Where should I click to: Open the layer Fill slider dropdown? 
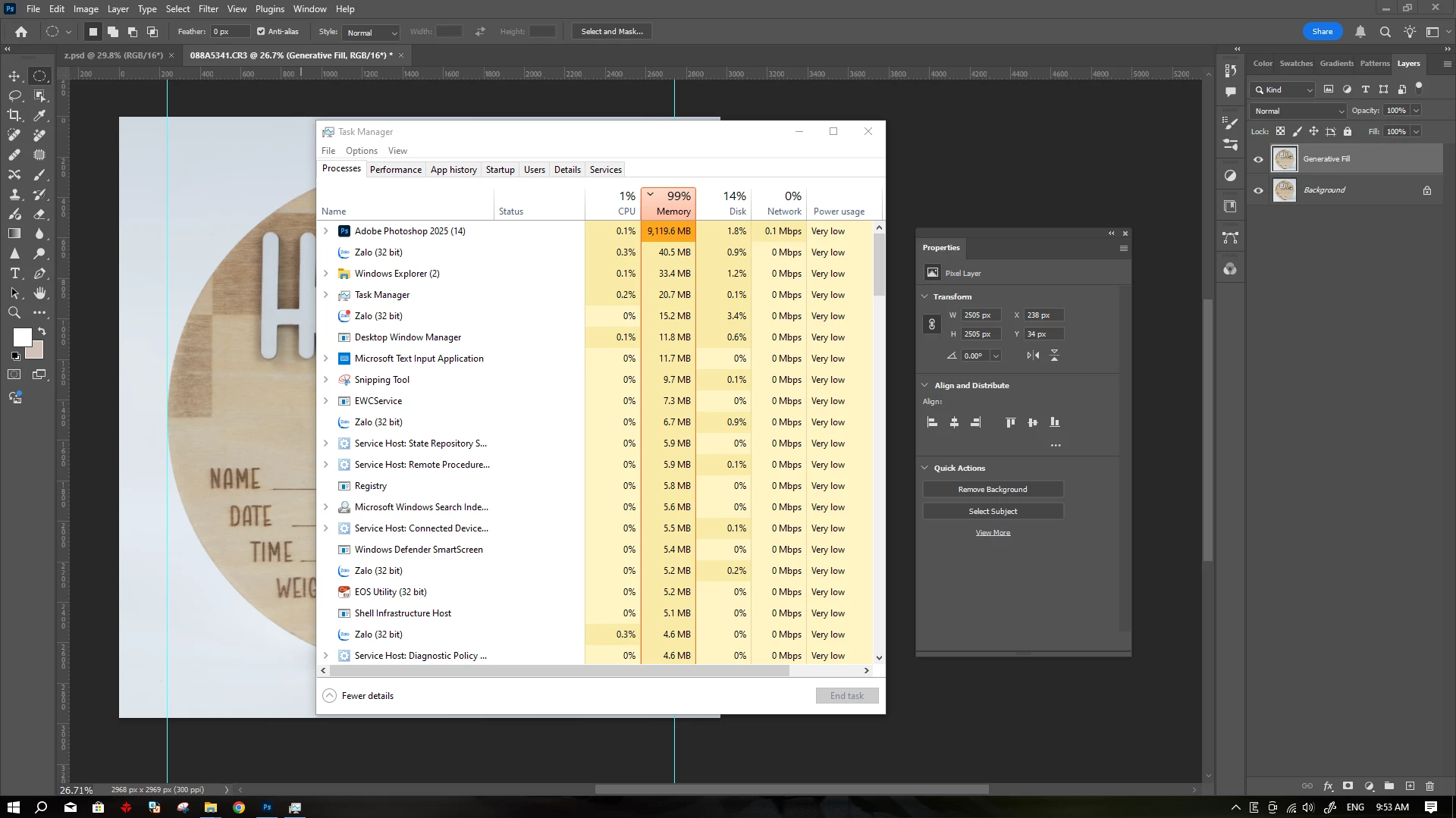(x=1416, y=132)
